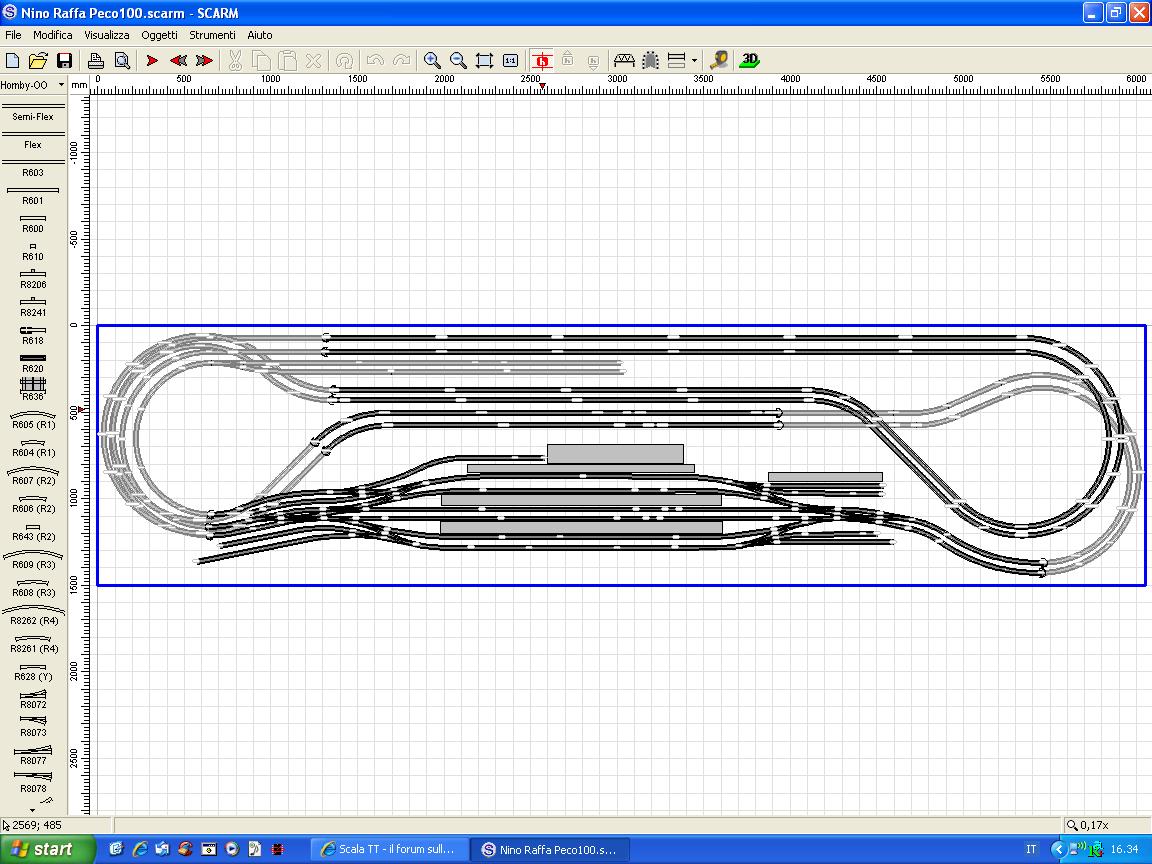Image resolution: width=1152 pixels, height=864 pixels.
Task: Print the track plan
Action: tap(96, 60)
